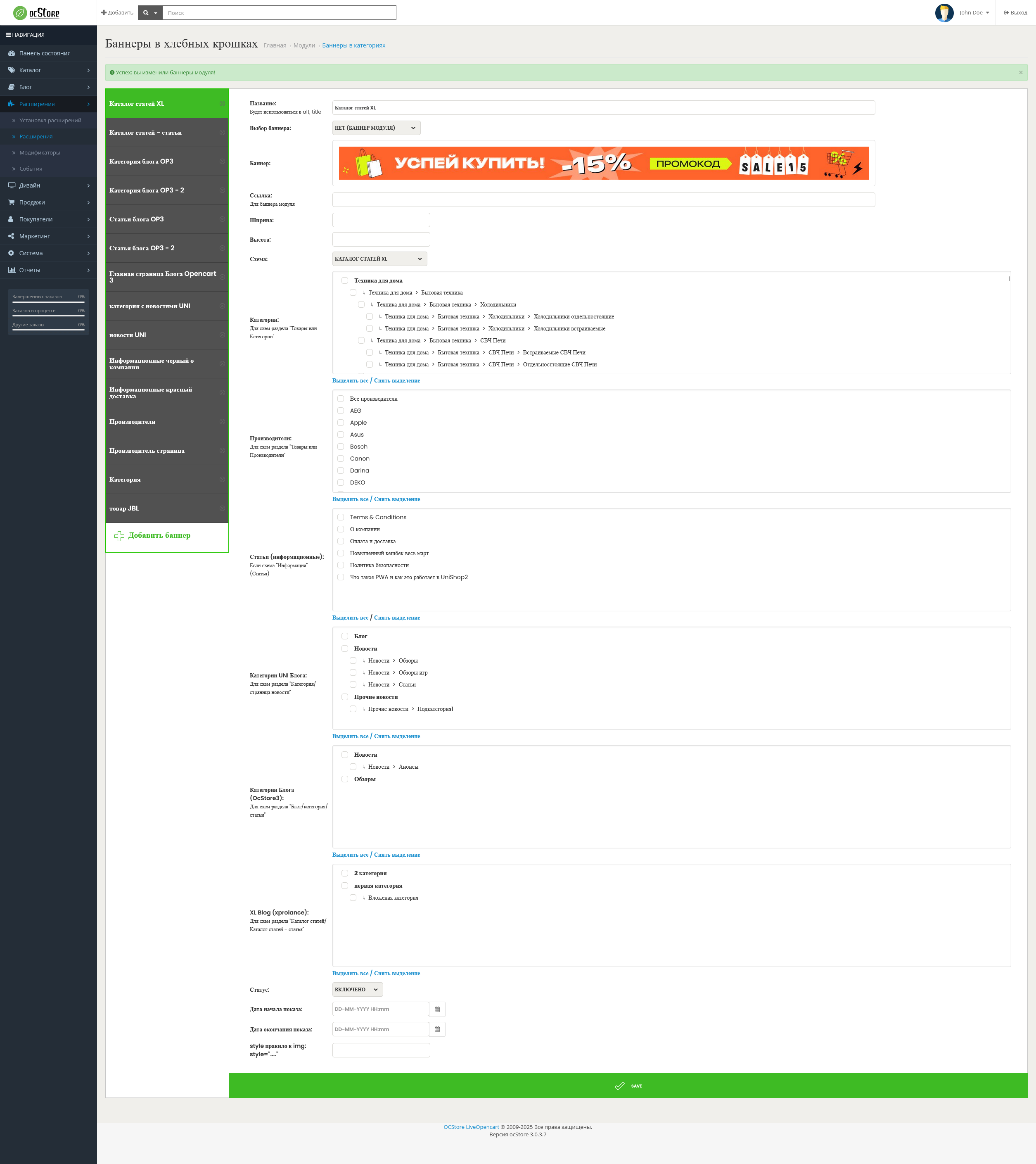Open the Статус dropdown set to Включено

[x=357, y=989]
